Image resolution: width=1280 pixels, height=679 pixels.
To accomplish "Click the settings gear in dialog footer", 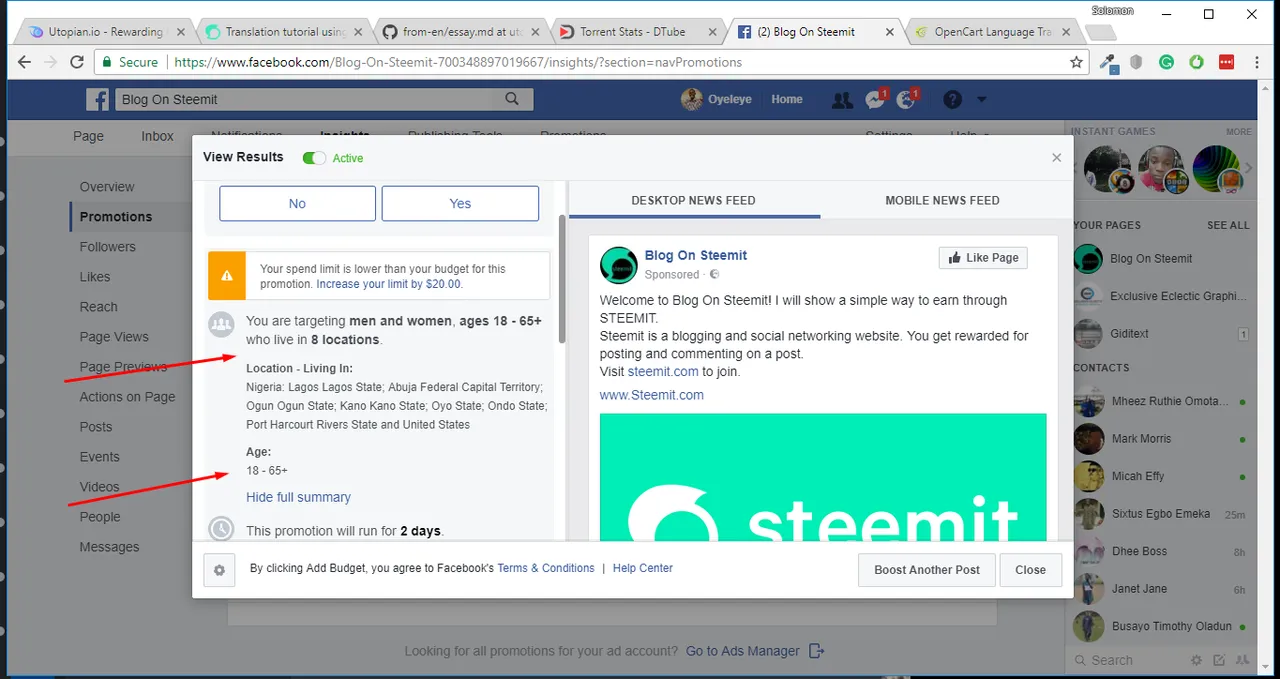I will (219, 570).
